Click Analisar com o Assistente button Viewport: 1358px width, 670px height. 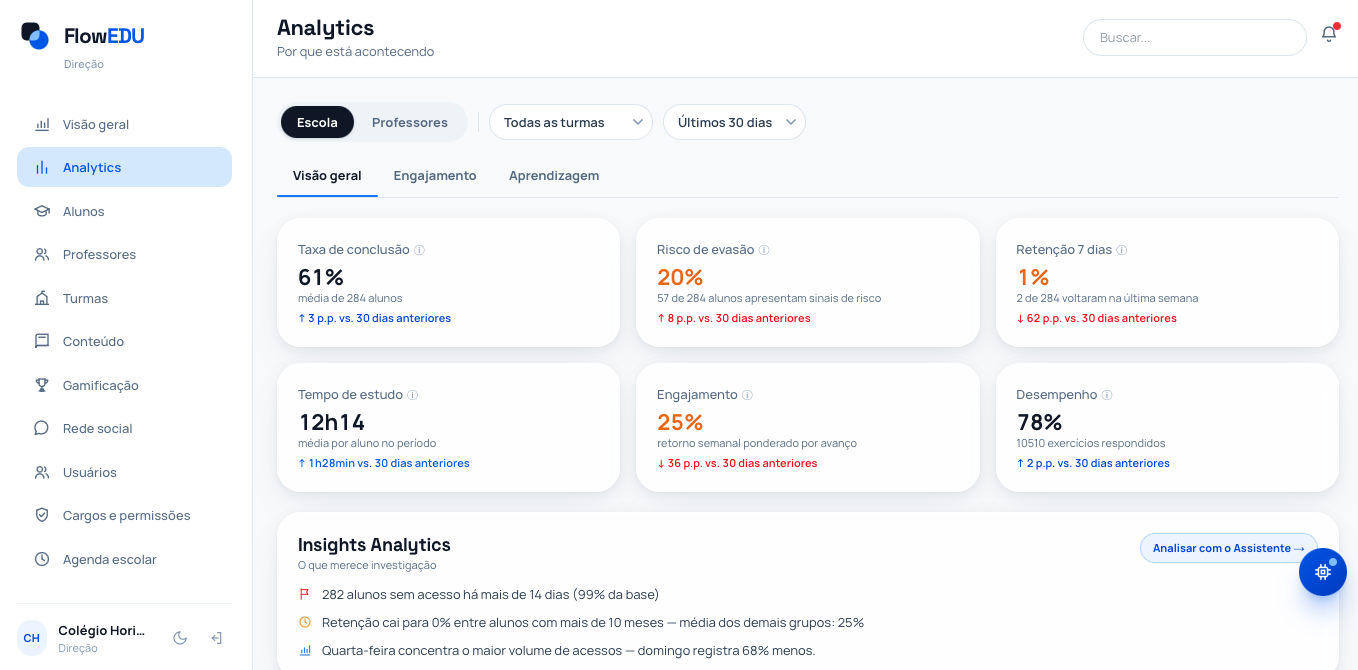pyautogui.click(x=1228, y=548)
